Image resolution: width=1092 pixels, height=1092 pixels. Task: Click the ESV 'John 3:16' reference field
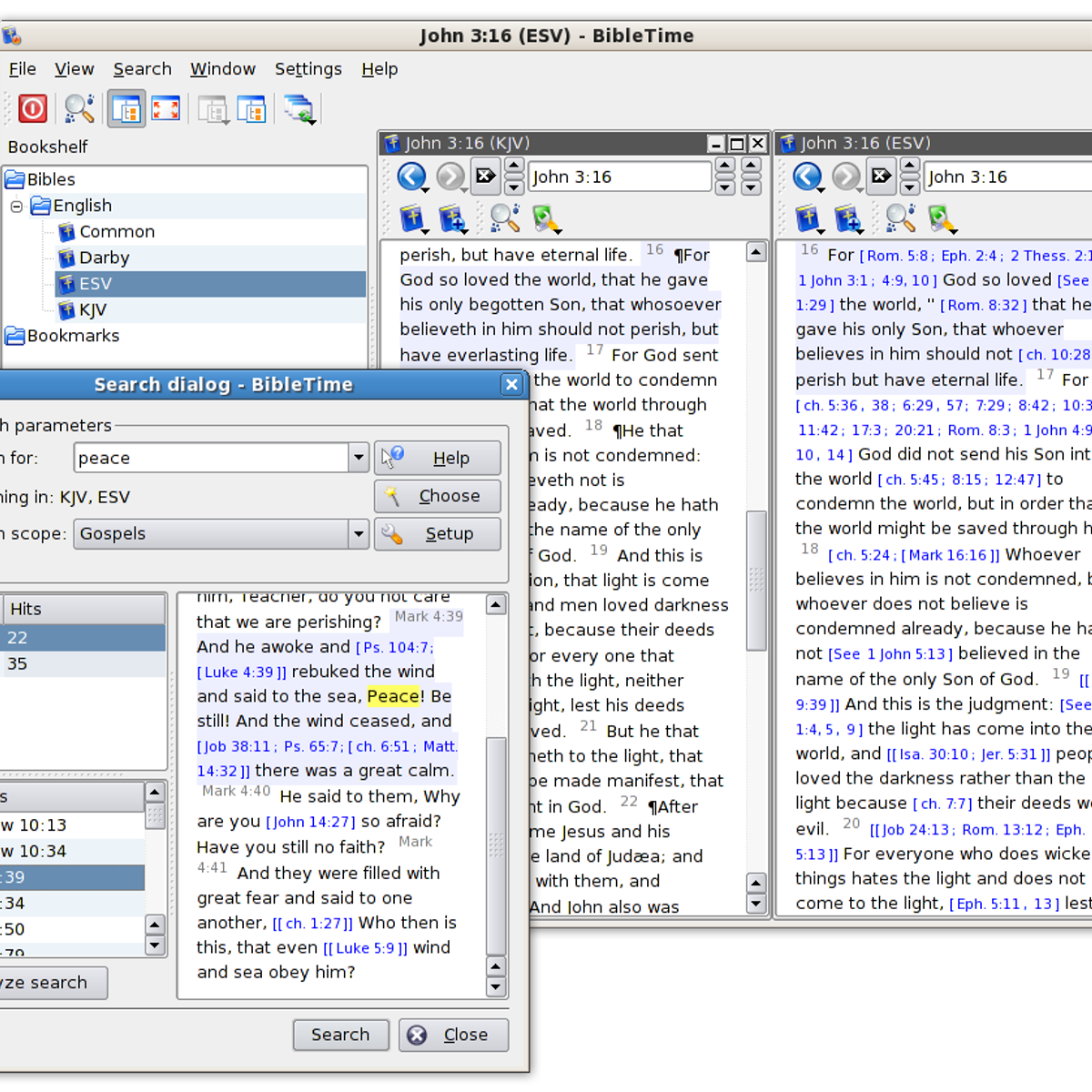(1008, 177)
